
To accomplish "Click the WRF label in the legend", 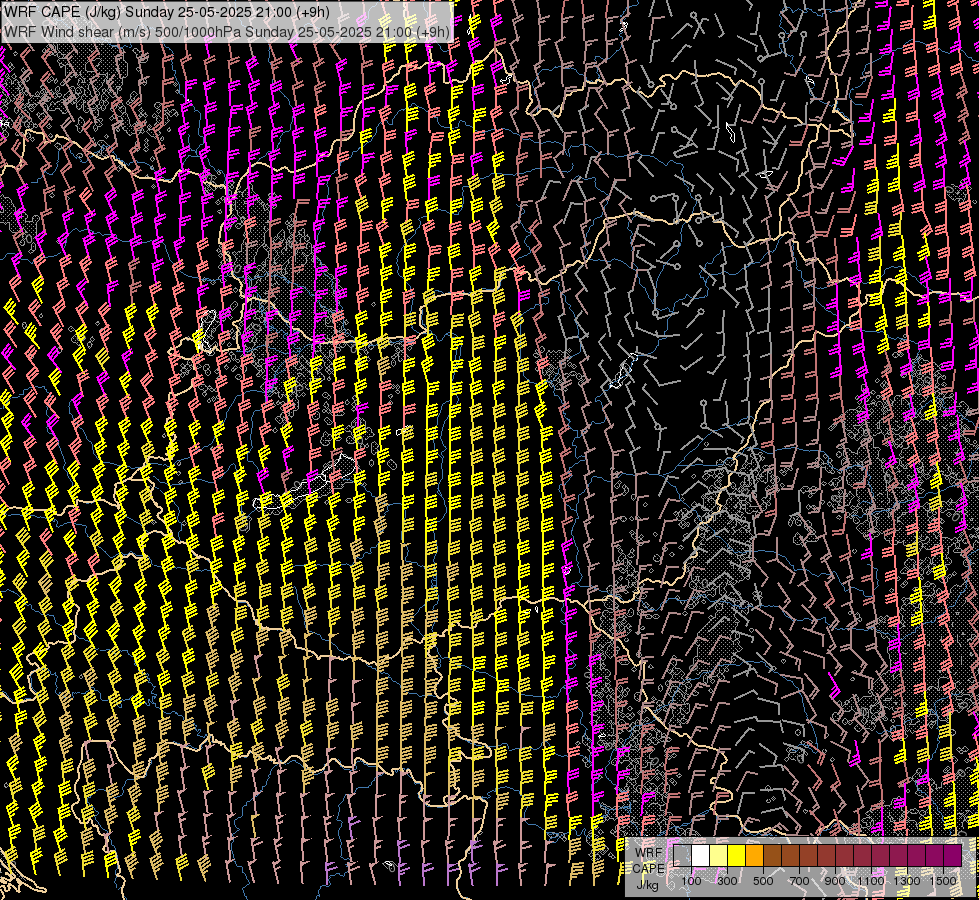I will click(649, 853).
